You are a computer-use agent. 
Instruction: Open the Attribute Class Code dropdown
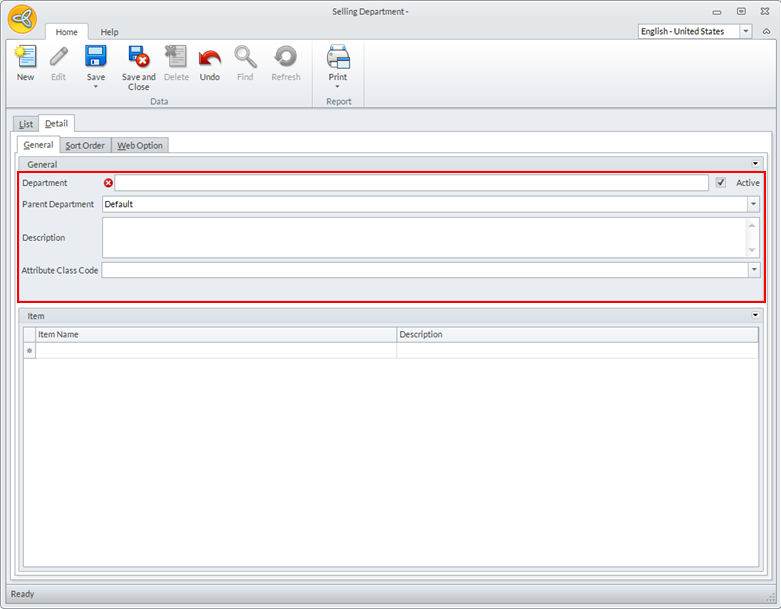point(752,270)
